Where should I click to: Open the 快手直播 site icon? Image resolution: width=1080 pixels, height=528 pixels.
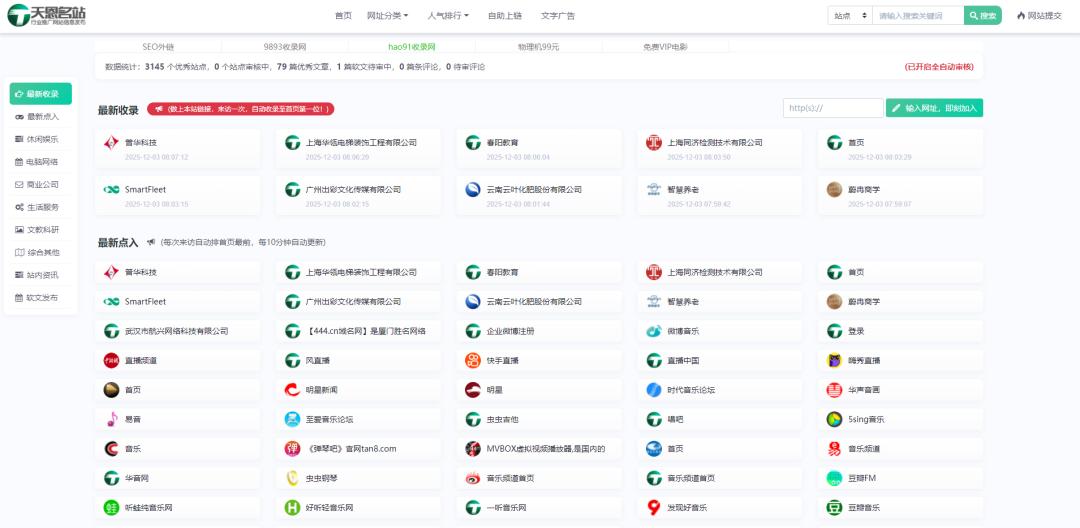[x=473, y=360]
